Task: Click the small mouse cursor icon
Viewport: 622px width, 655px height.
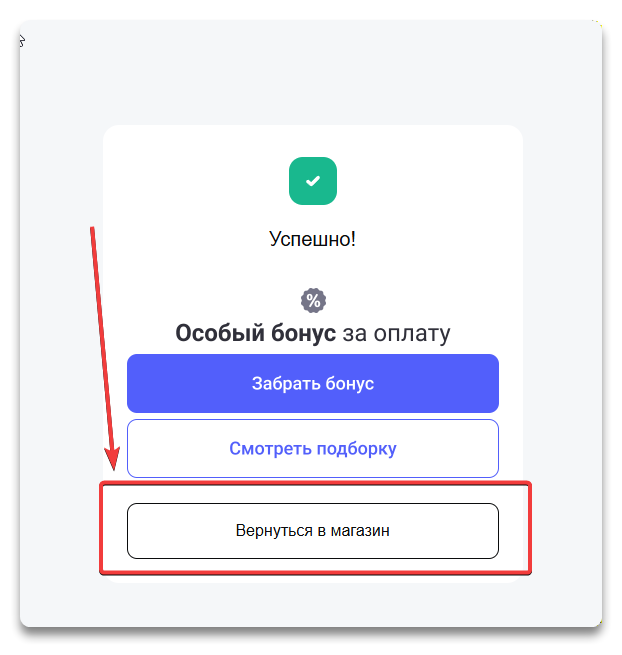Action: click(22, 40)
